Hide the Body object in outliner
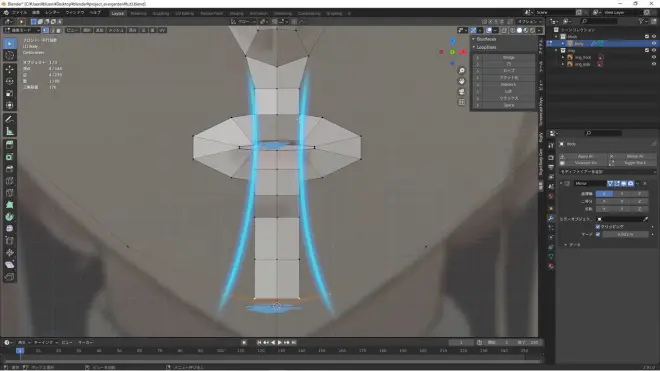This screenshot has width=660, height=371. coord(654,43)
